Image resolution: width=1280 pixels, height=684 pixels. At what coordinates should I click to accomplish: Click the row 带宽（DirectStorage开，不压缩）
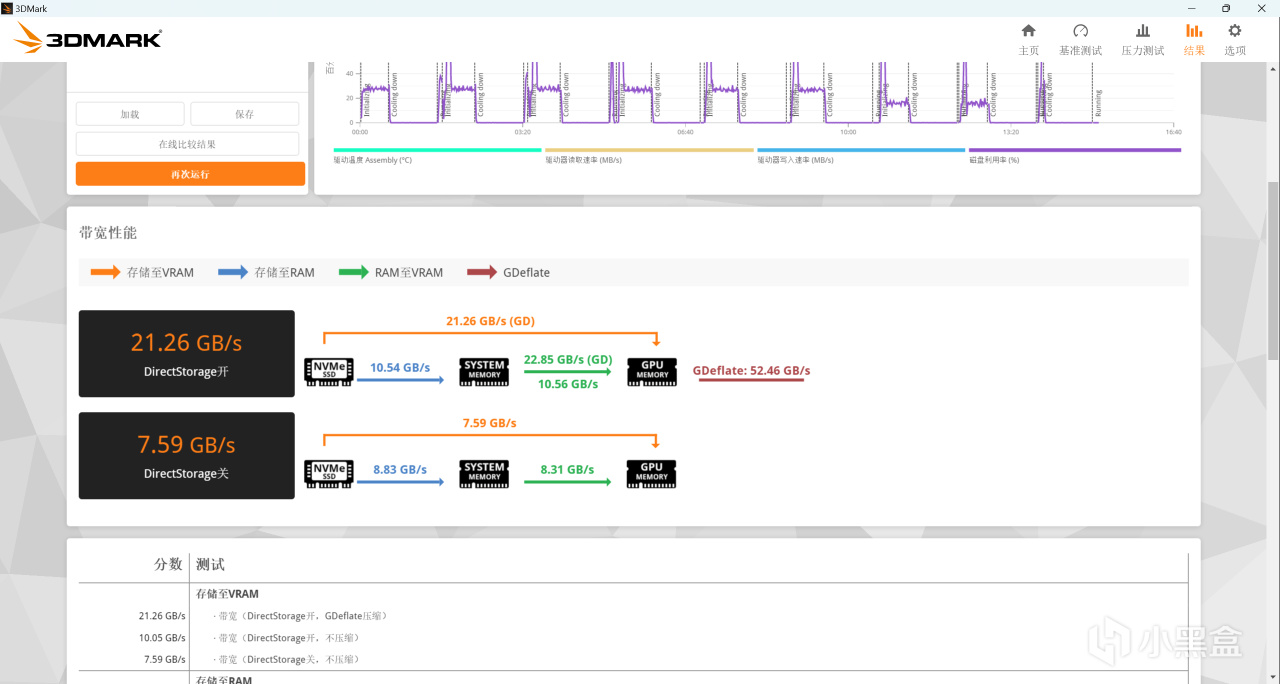click(x=288, y=638)
